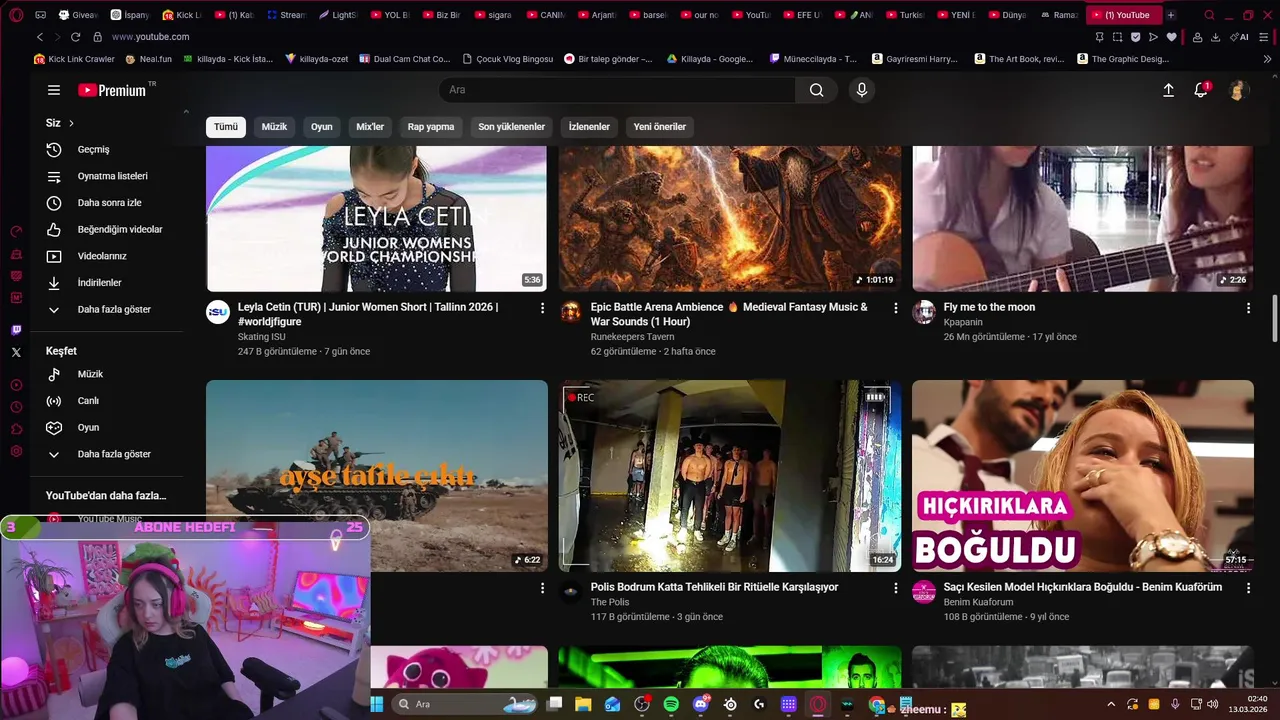
Task: Focus the YouTube search box
Action: (617, 90)
